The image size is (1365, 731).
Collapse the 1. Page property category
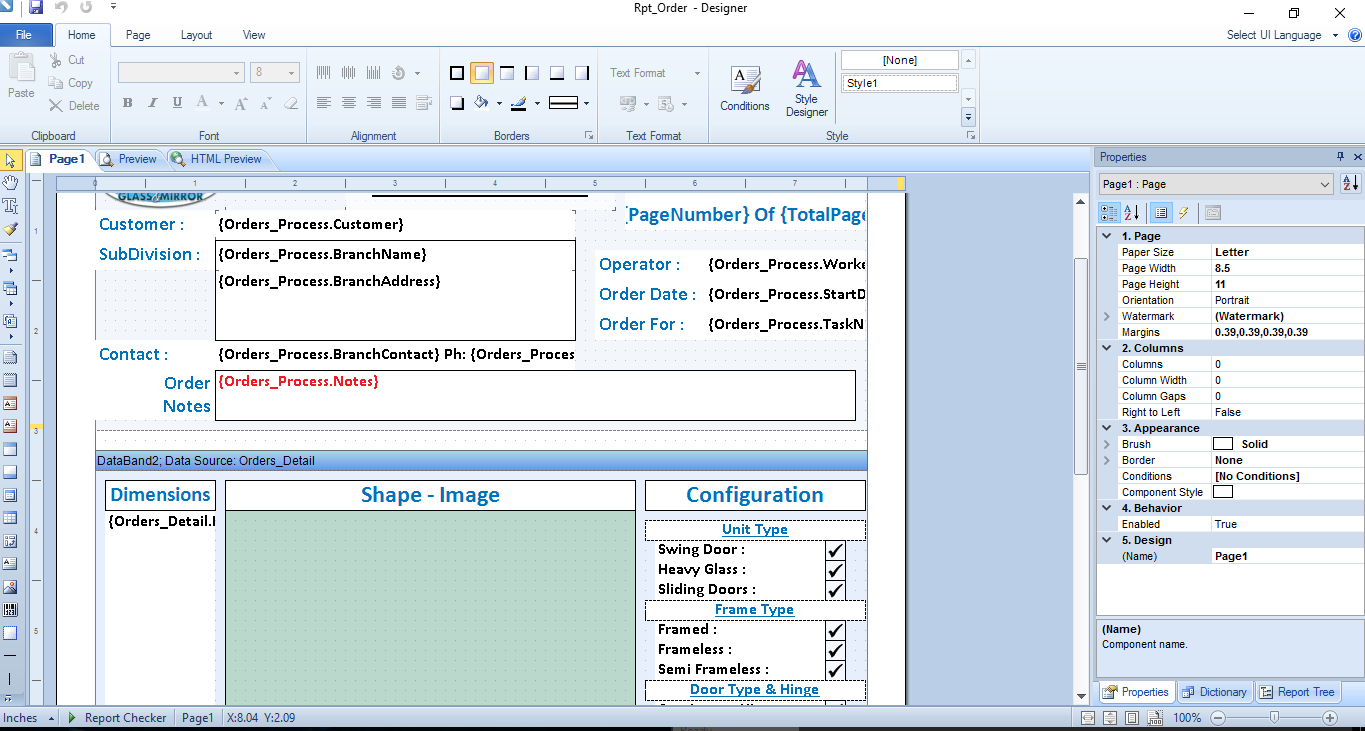point(1106,236)
